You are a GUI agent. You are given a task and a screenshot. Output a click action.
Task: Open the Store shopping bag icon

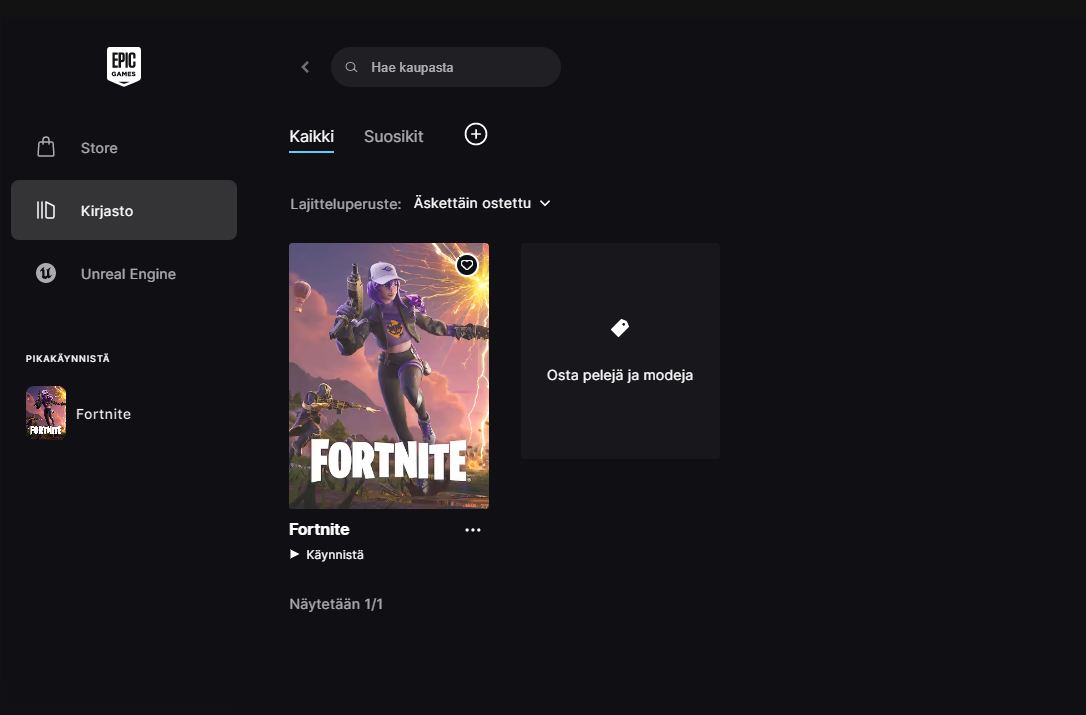[46, 147]
